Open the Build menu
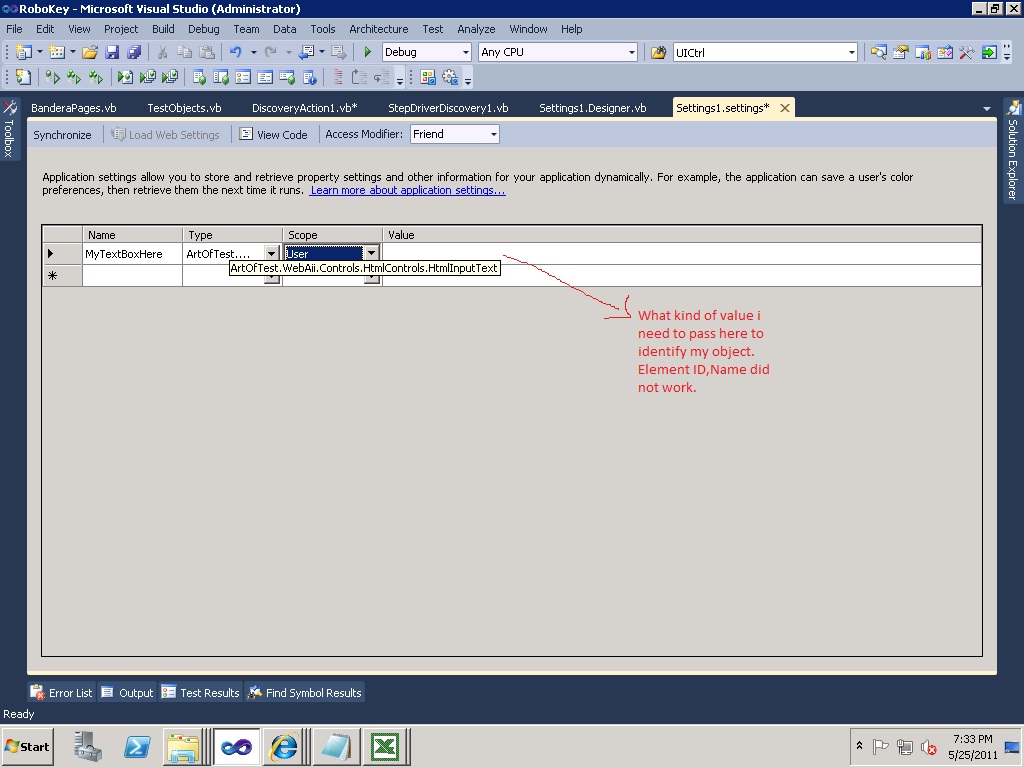The height and width of the screenshot is (768, 1024). 163,29
